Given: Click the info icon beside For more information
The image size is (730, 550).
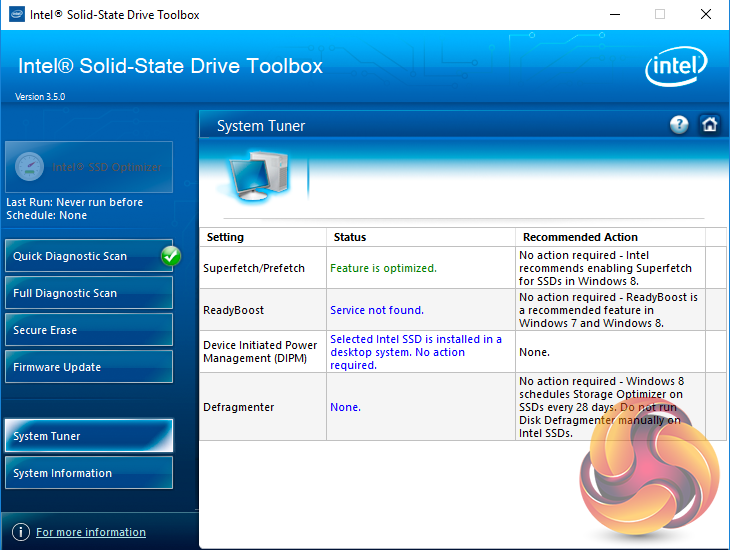Looking at the screenshot, I should point(19,532).
